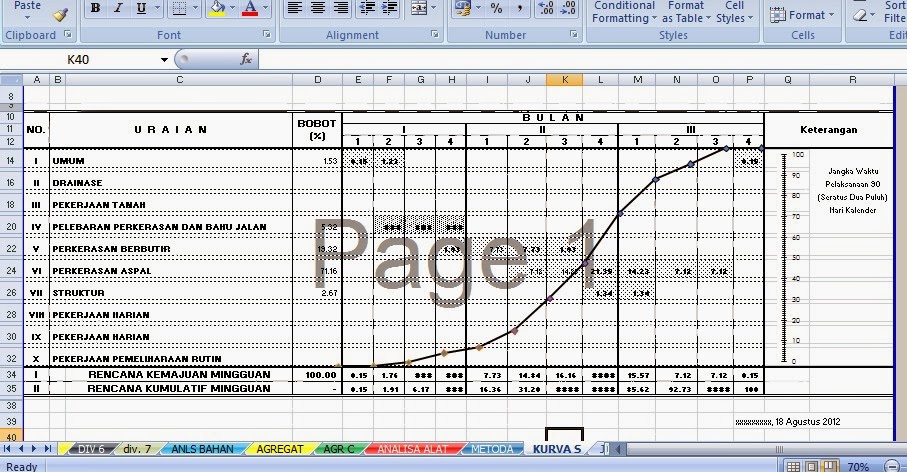Click the Paste button
Viewport: 907px width, 472px height.
tap(27, 10)
